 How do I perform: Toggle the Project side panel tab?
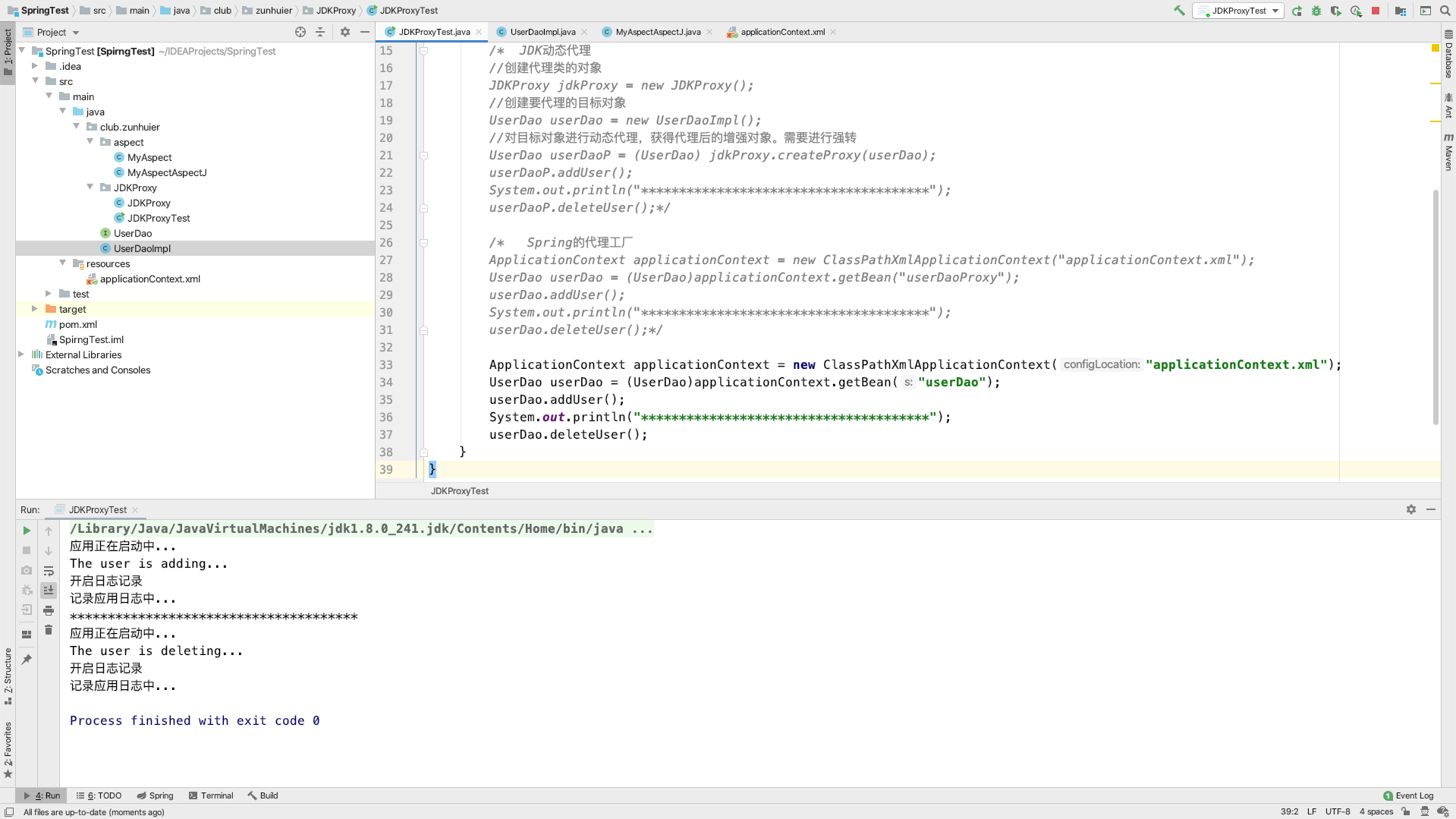point(8,52)
